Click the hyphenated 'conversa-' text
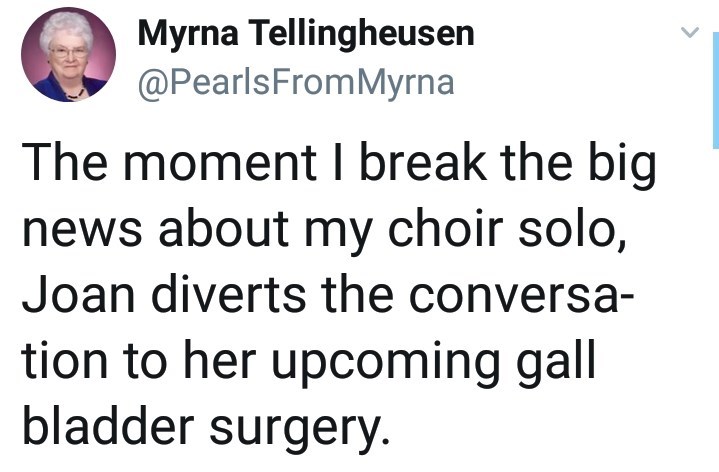 [521, 296]
